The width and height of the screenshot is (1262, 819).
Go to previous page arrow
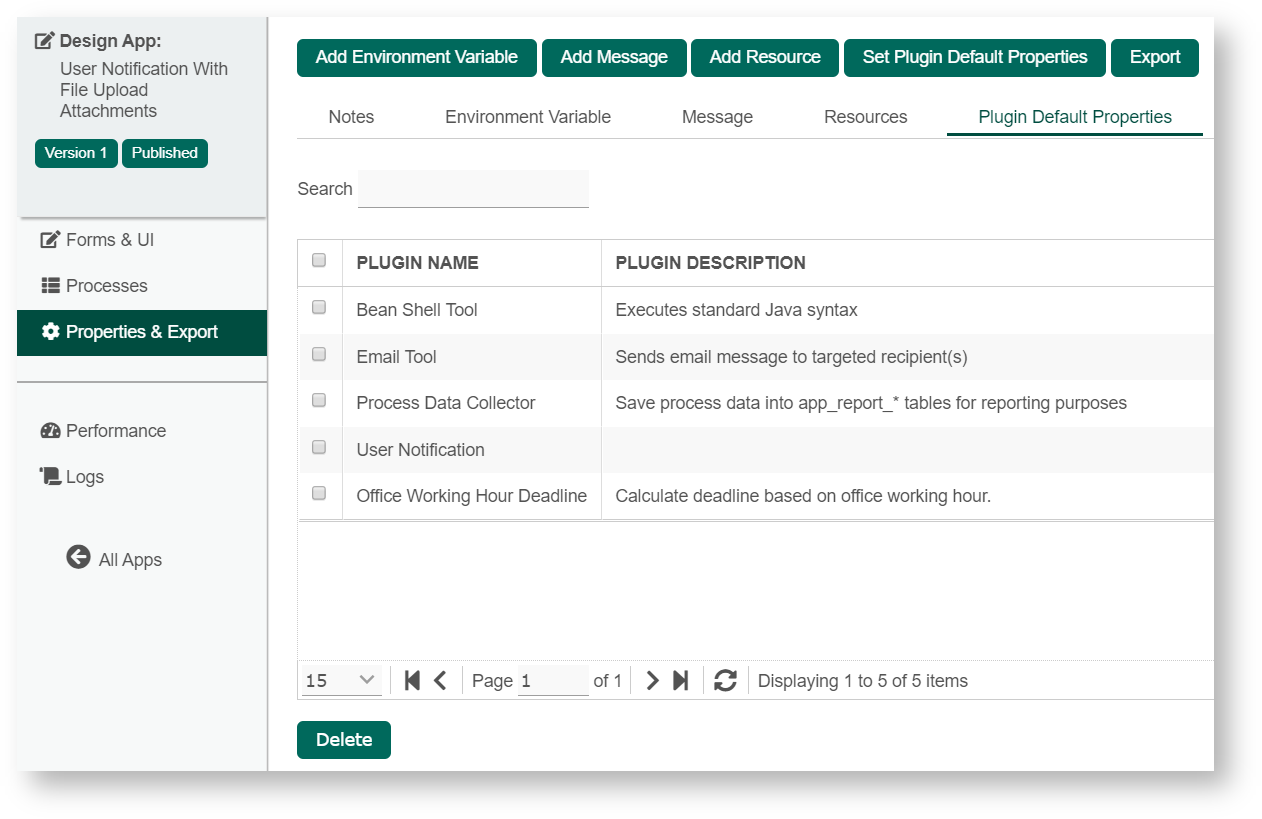(440, 681)
